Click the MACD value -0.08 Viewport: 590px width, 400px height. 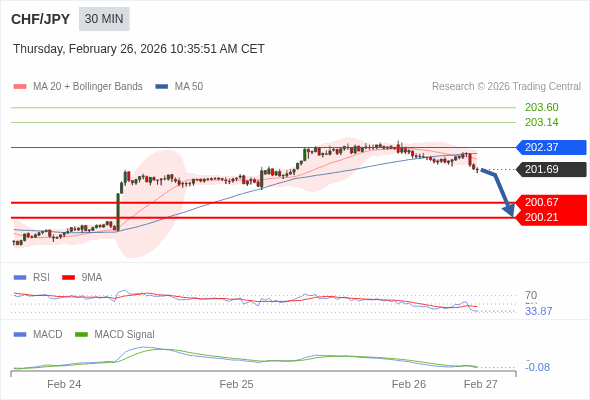pyautogui.click(x=538, y=367)
